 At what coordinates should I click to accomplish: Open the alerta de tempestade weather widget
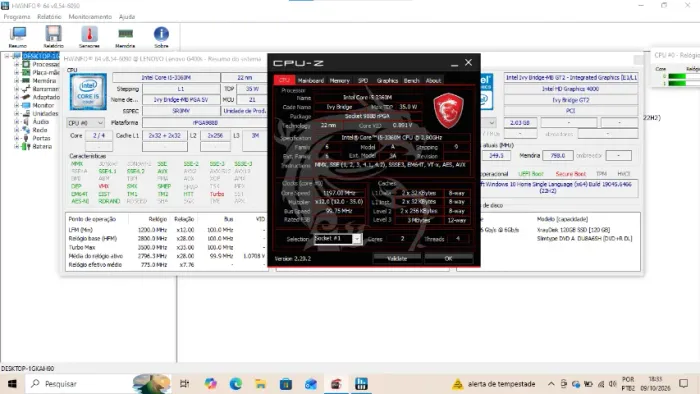tap(493, 384)
